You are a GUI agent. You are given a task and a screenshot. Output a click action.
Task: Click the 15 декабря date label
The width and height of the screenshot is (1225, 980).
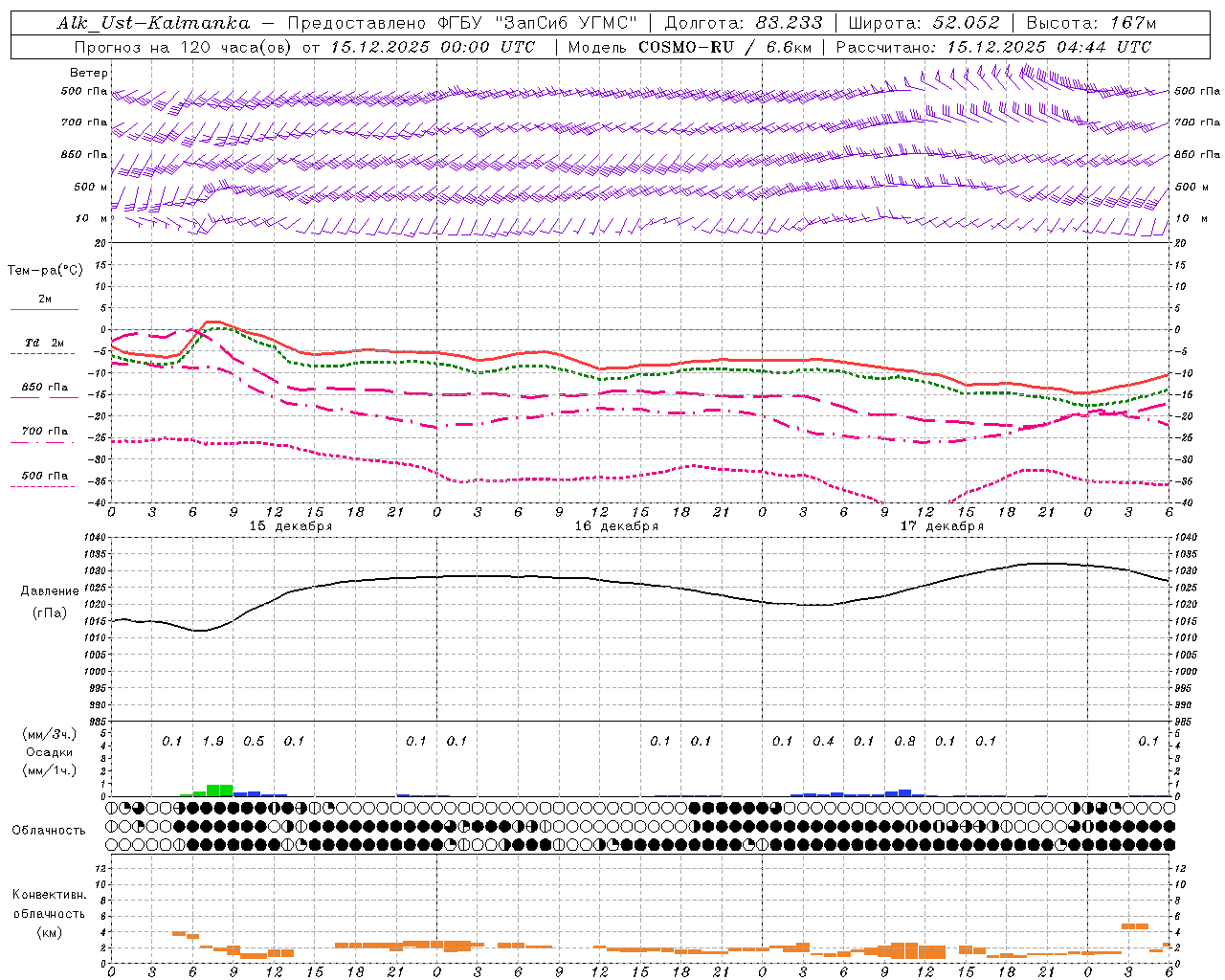tap(291, 526)
